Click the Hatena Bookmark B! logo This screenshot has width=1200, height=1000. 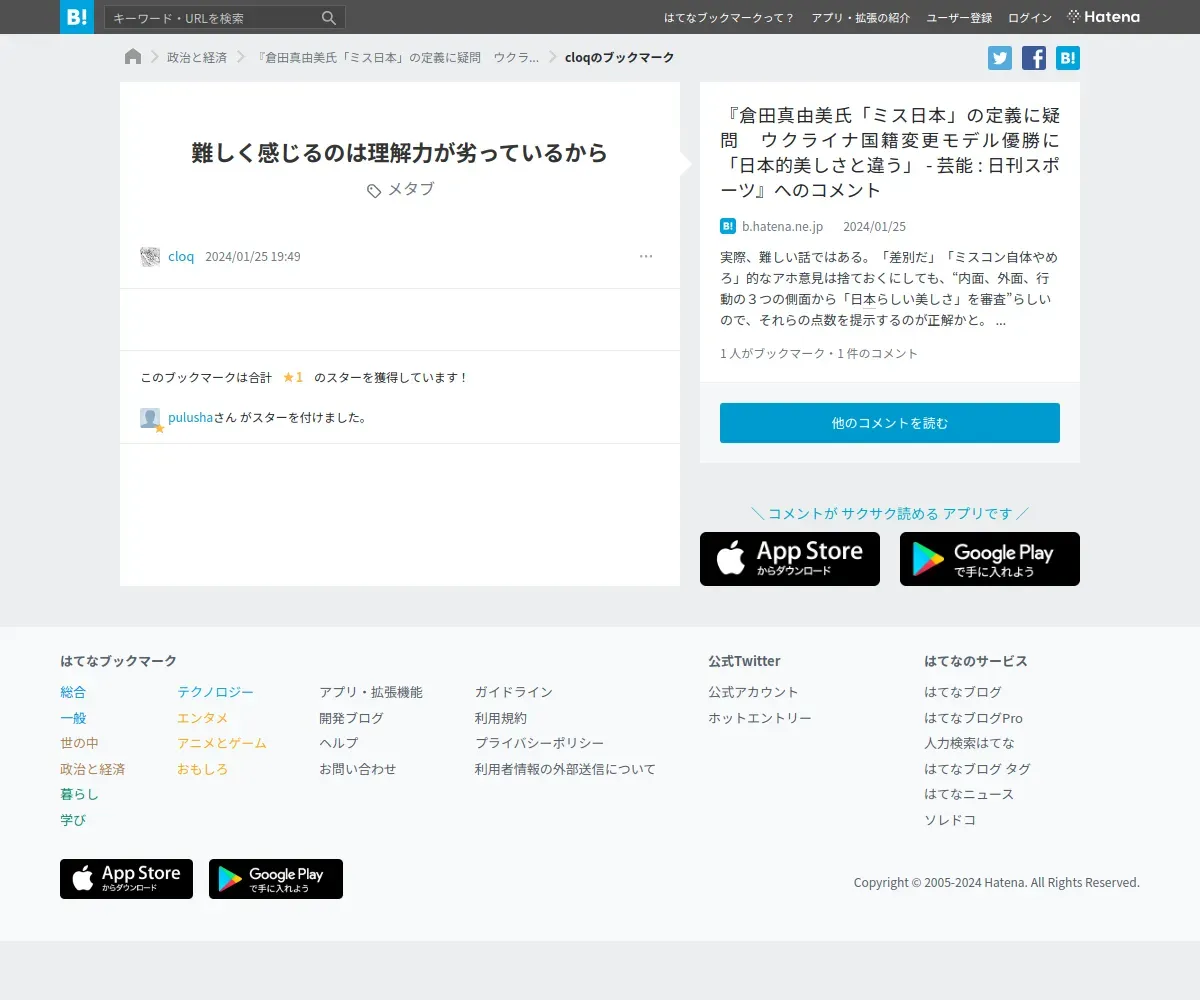click(x=77, y=17)
